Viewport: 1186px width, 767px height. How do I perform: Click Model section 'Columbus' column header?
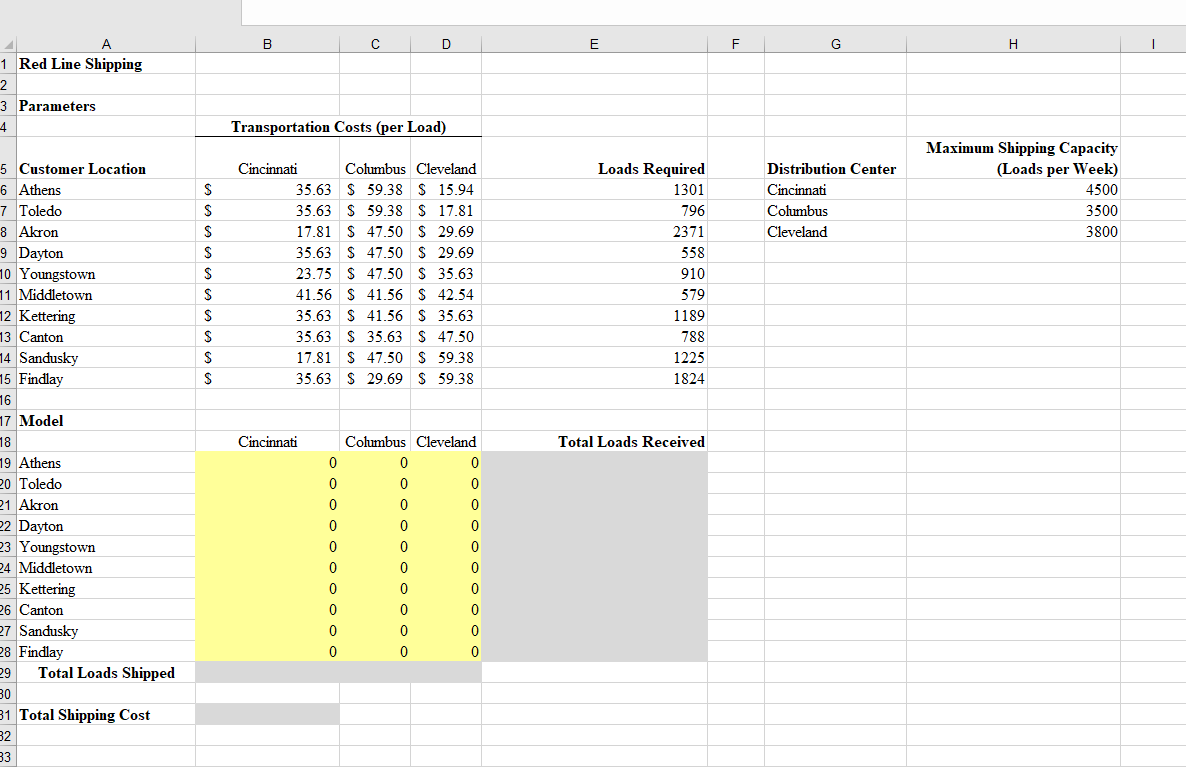(375, 442)
